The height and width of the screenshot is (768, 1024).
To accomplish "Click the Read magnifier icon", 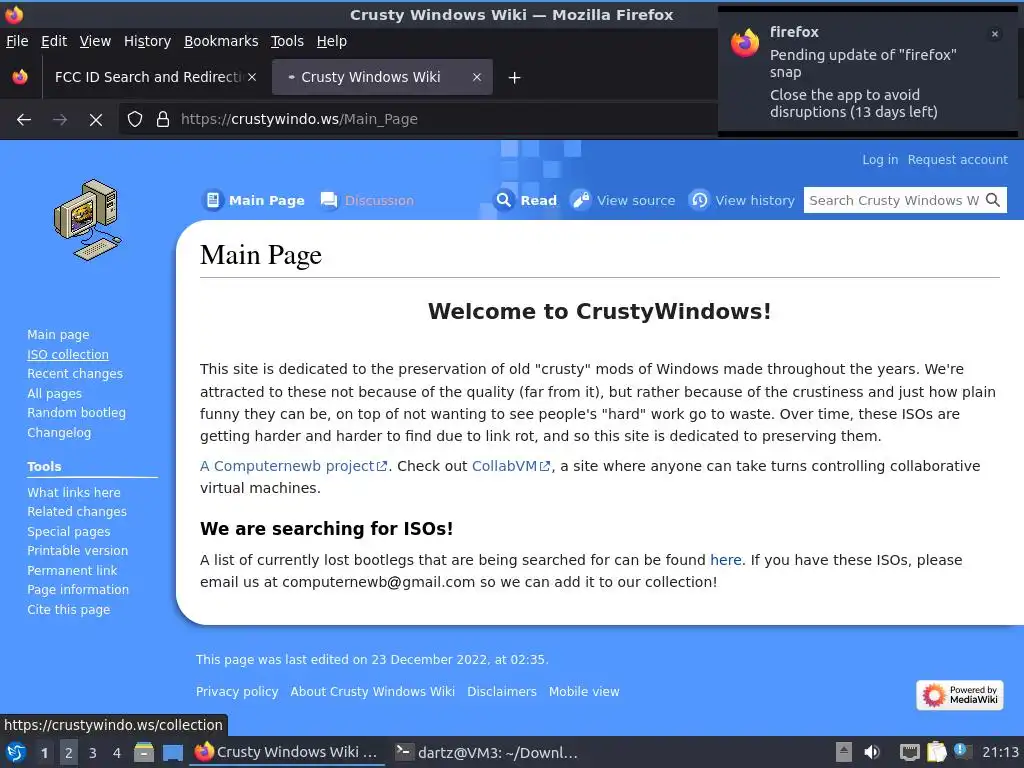I will pos(504,200).
